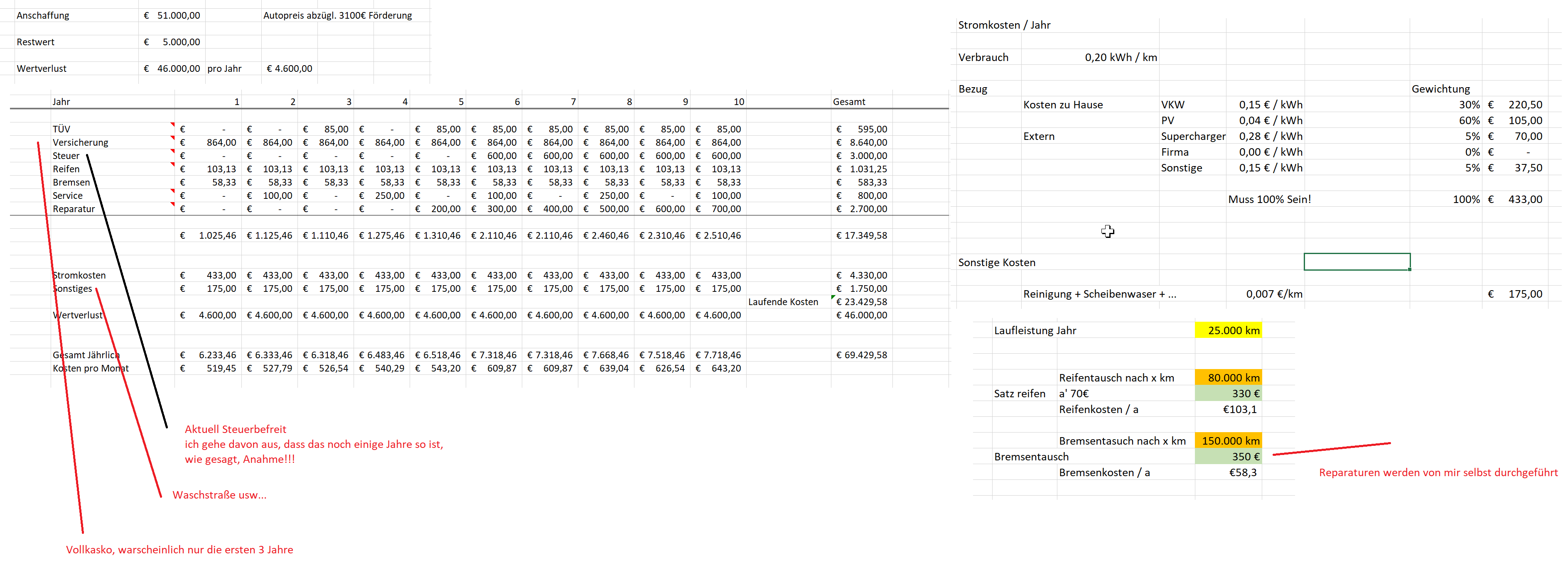Click the green-outlined empty cell beside Sonstige Kosten
Image resolution: width=1568 pixels, height=582 pixels.
(x=1357, y=262)
